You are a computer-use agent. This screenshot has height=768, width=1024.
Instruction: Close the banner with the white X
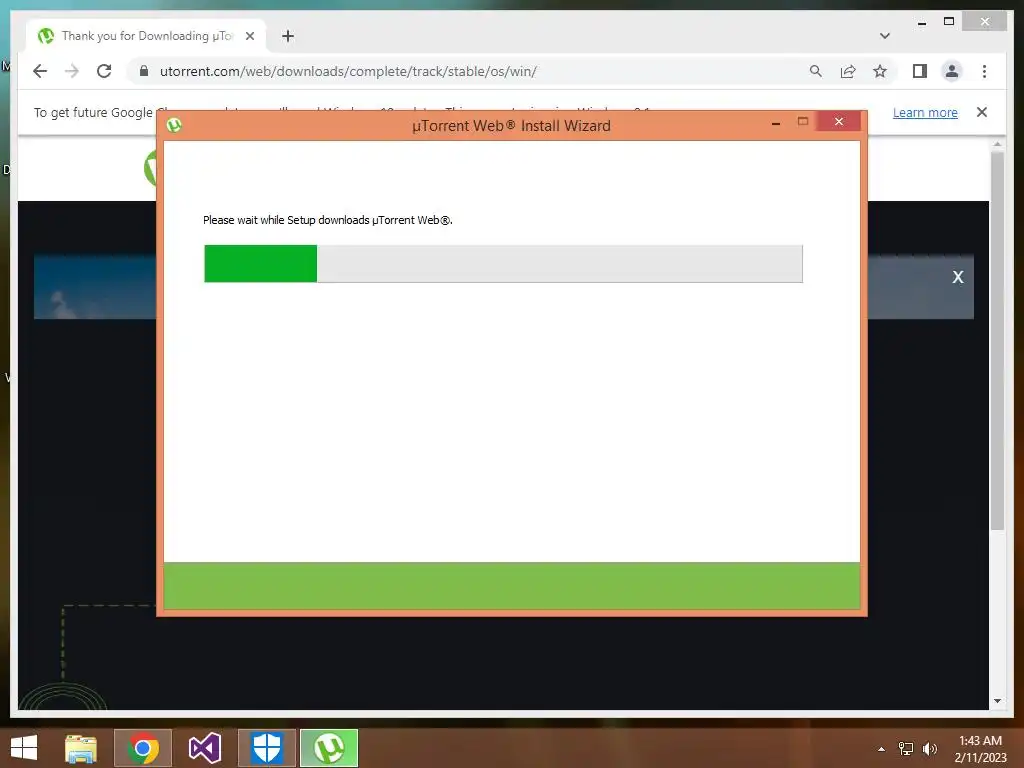957,277
